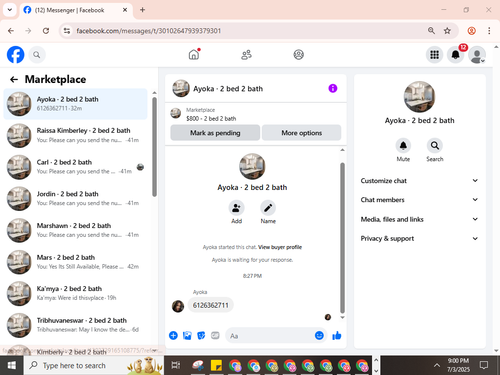Choose a GIF icon
The height and width of the screenshot is (375, 500).
click(x=215, y=335)
